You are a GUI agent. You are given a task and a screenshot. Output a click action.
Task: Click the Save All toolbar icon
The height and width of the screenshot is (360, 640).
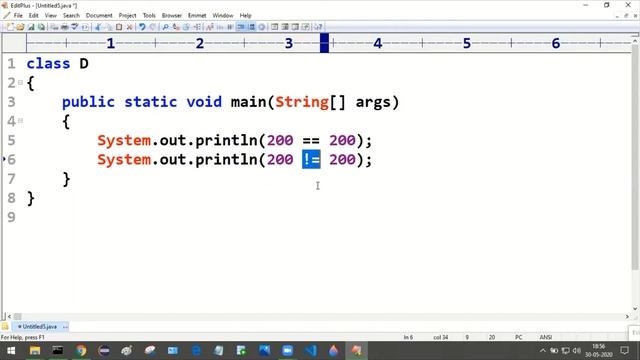[x=41, y=27]
